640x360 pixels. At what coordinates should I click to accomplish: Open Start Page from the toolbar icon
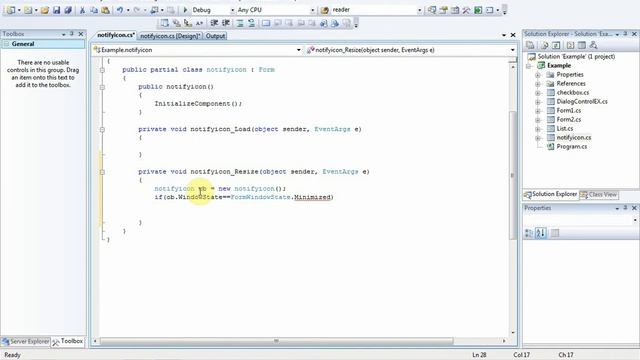478,10
